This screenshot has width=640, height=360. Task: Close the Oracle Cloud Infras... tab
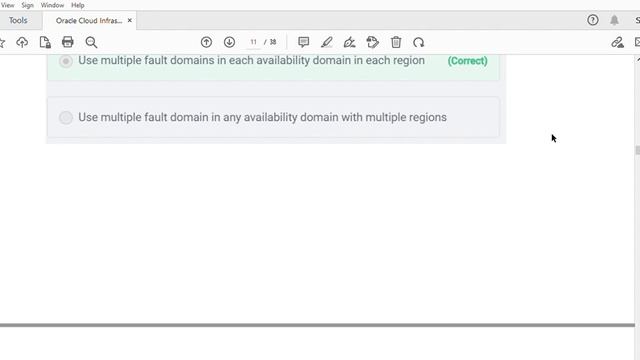[129, 20]
